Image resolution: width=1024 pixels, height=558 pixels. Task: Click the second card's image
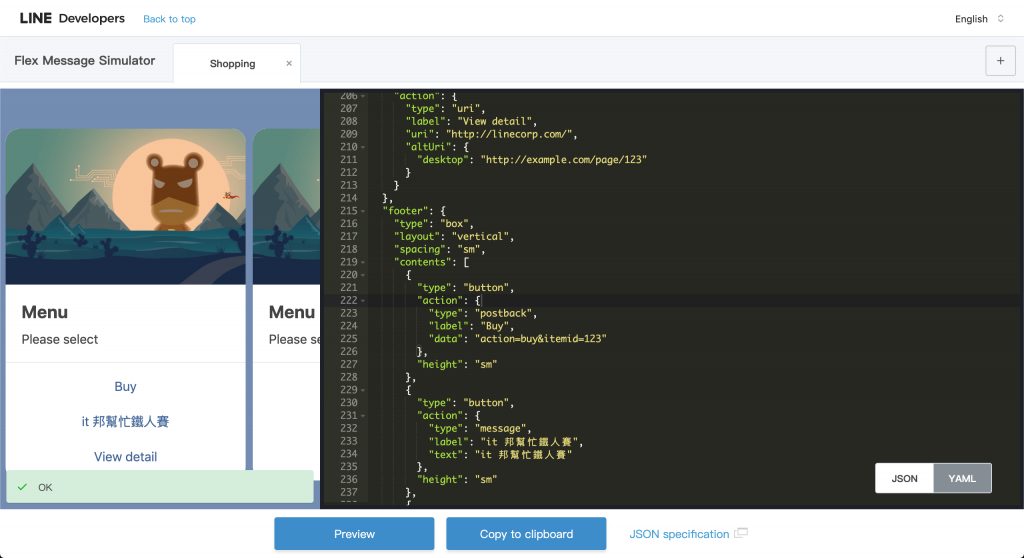[x=287, y=206]
